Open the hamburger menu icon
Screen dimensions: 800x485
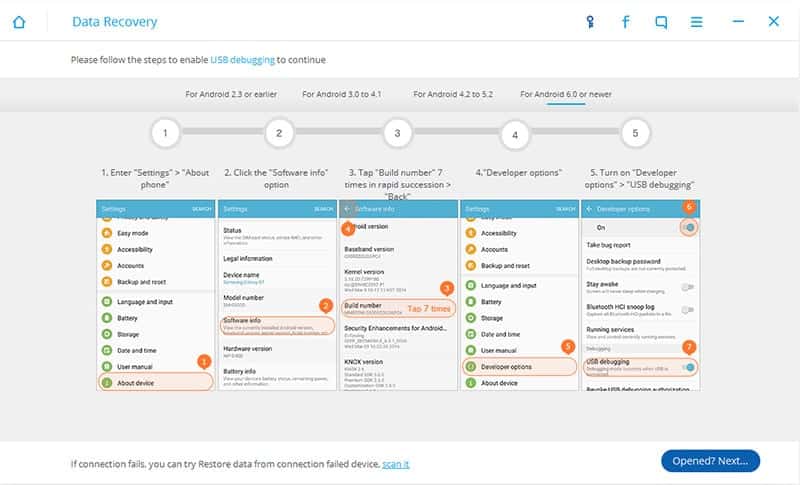pyautogui.click(x=696, y=22)
